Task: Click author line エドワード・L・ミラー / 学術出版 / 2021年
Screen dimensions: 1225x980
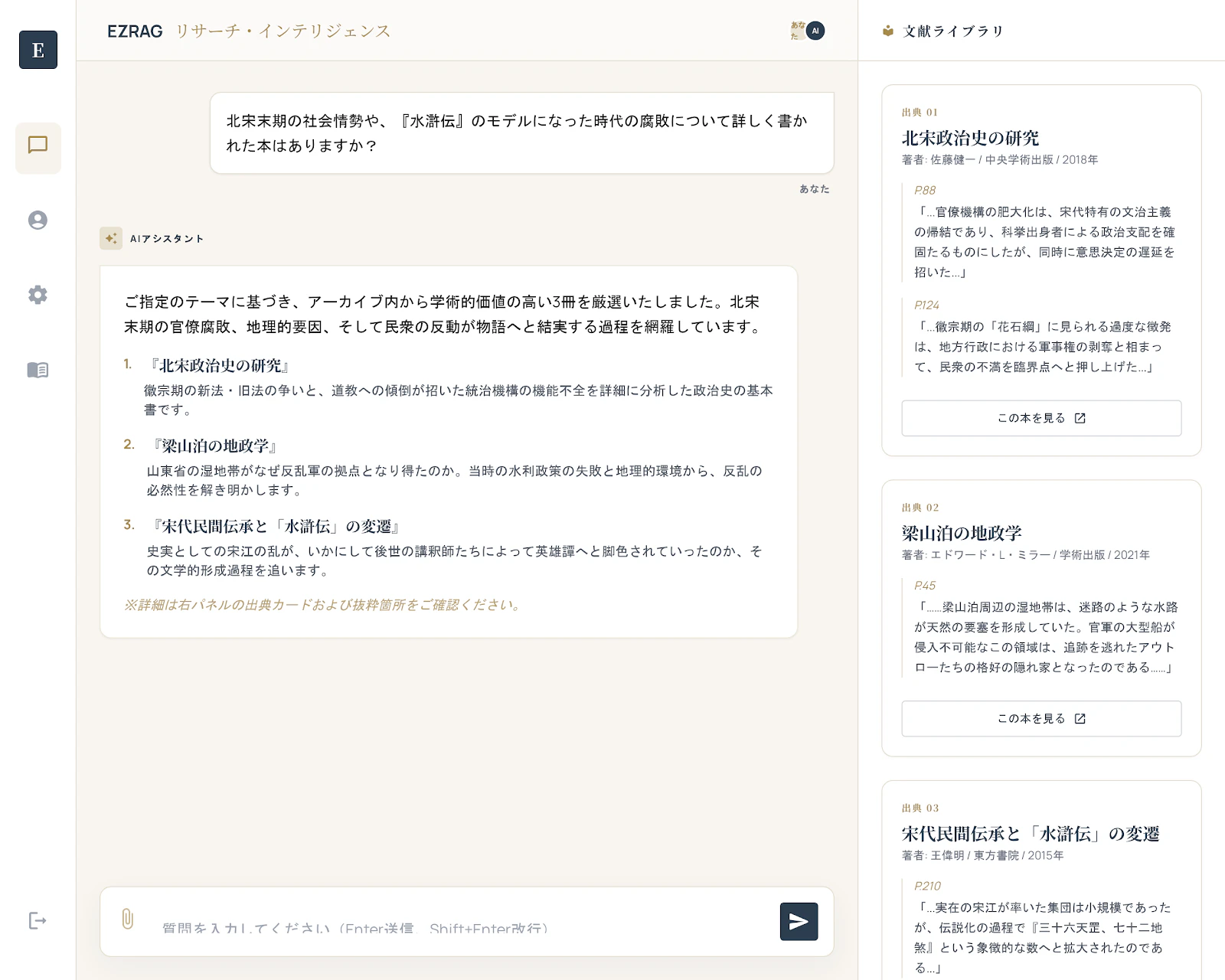Action: pos(1026,555)
